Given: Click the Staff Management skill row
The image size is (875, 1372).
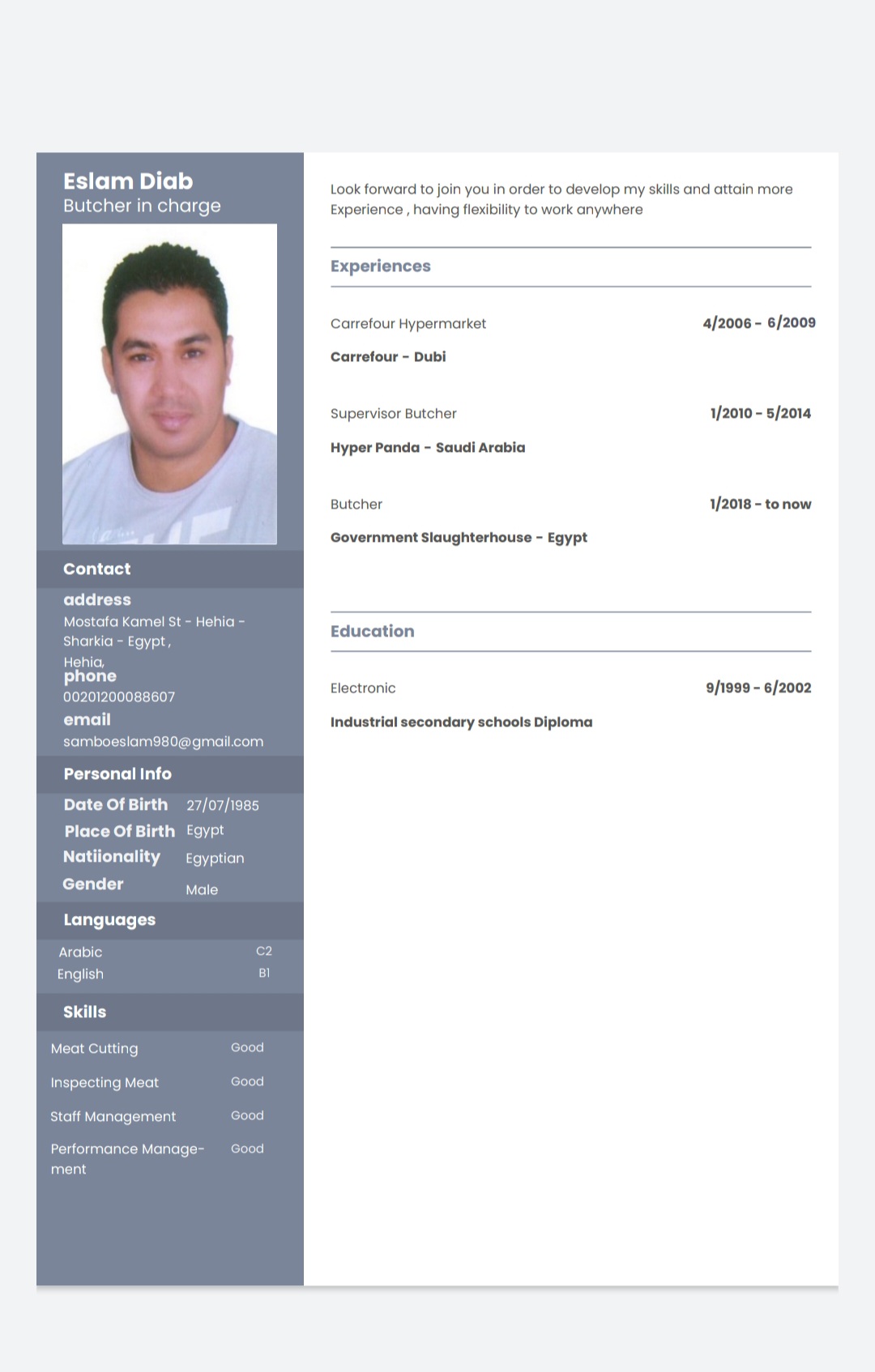Looking at the screenshot, I should pos(157,1116).
